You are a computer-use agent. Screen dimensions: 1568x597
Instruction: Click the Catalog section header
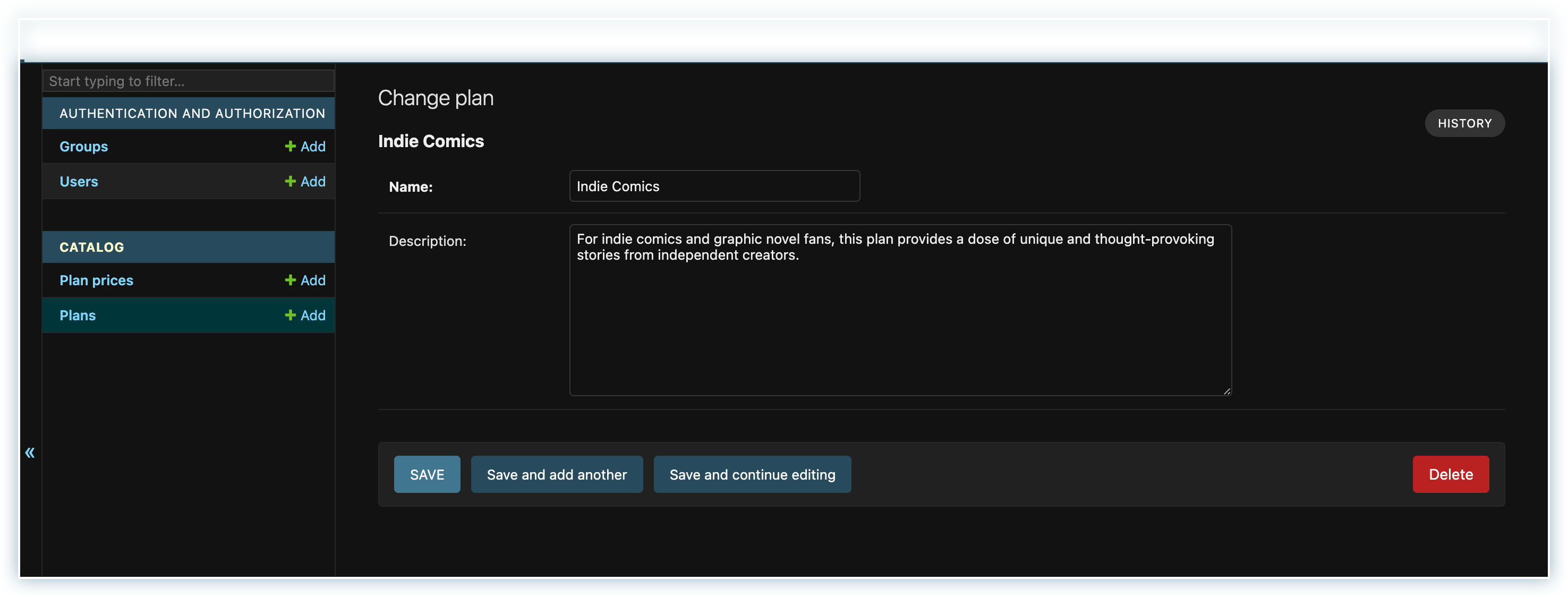tap(91, 247)
